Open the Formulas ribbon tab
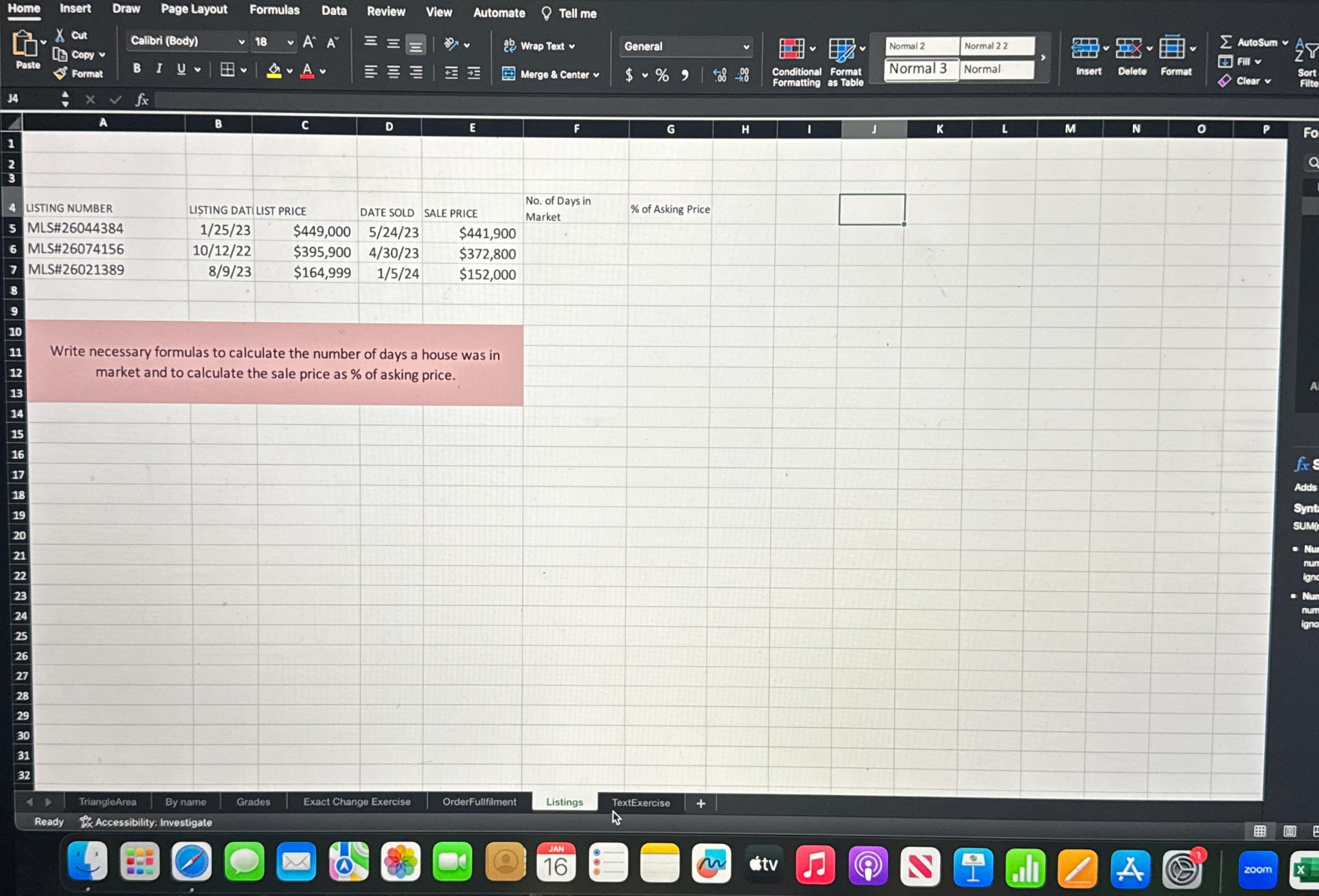Image resolution: width=1319 pixels, height=896 pixels. coord(274,10)
